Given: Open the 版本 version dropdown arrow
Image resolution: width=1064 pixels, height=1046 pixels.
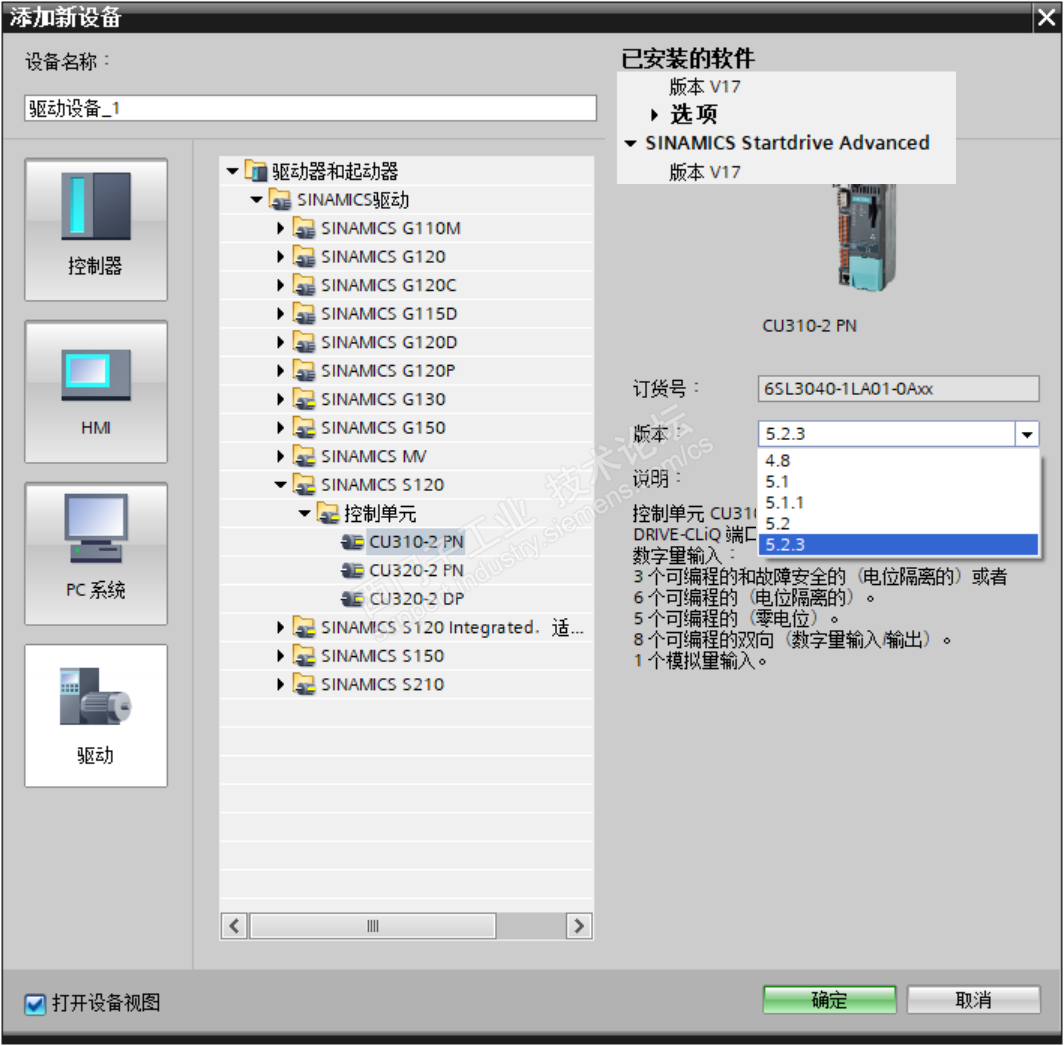Looking at the screenshot, I should 1027,434.
